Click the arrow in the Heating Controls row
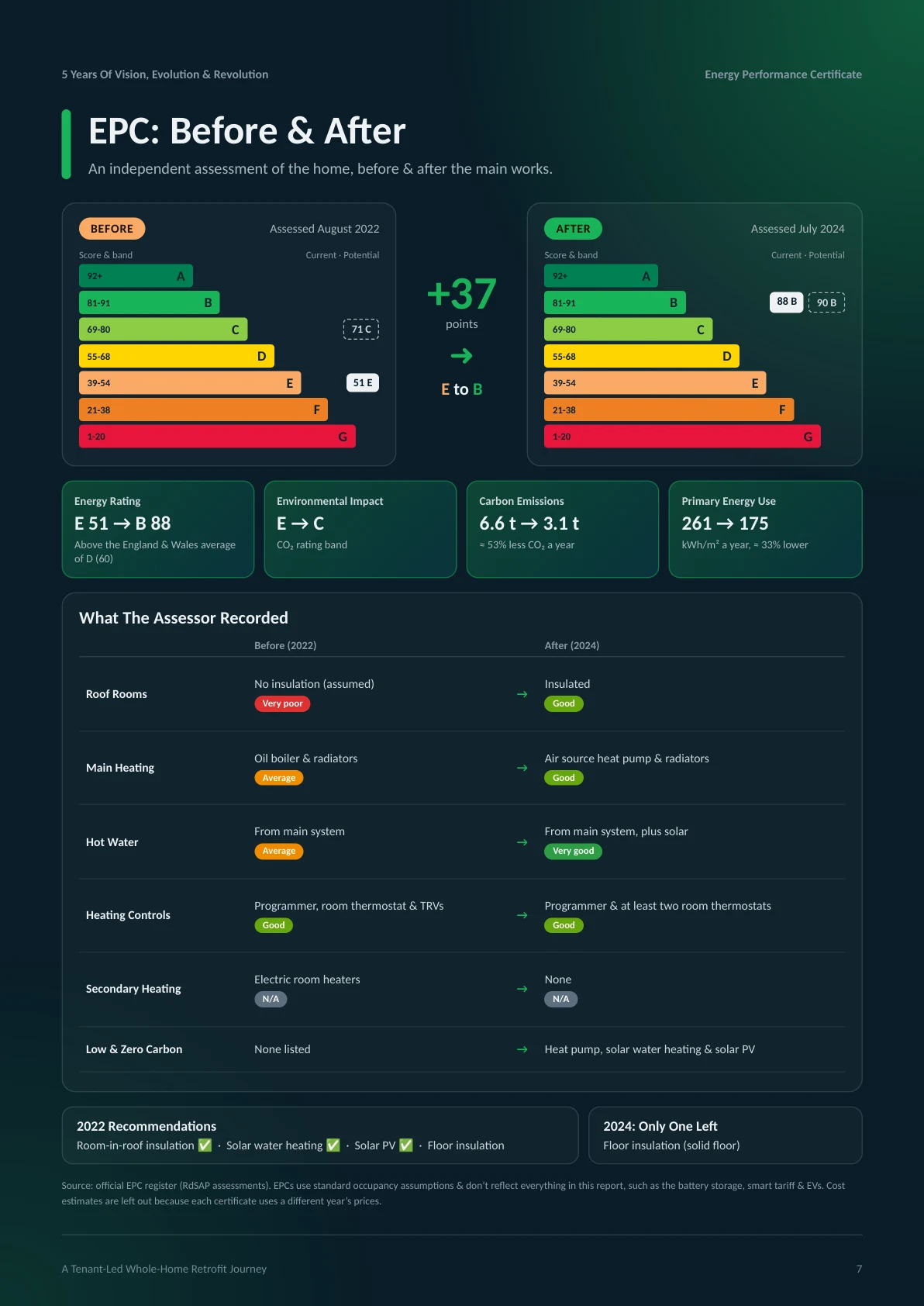 (x=522, y=915)
